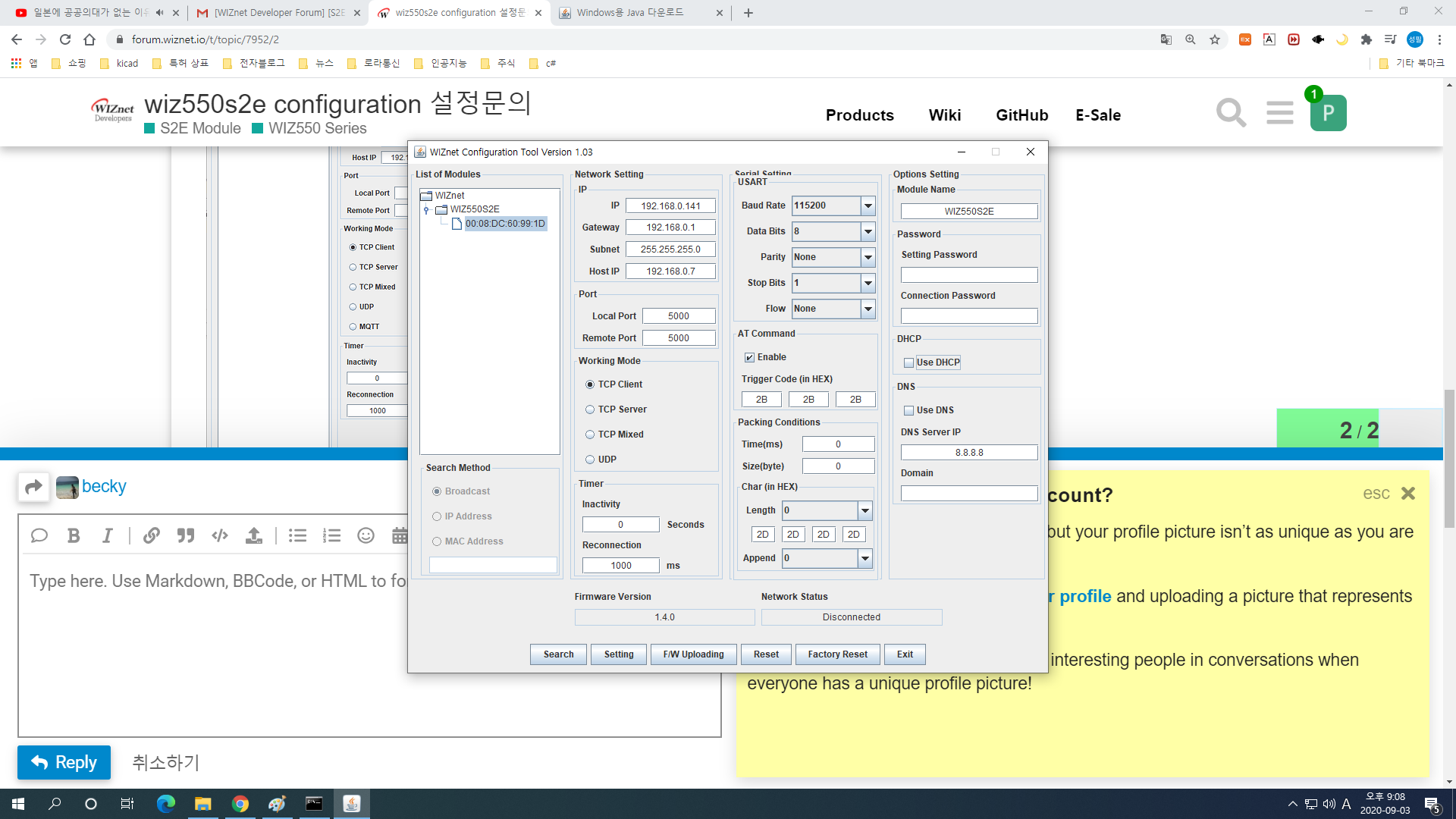Click the Search button in config tool

pos(558,654)
